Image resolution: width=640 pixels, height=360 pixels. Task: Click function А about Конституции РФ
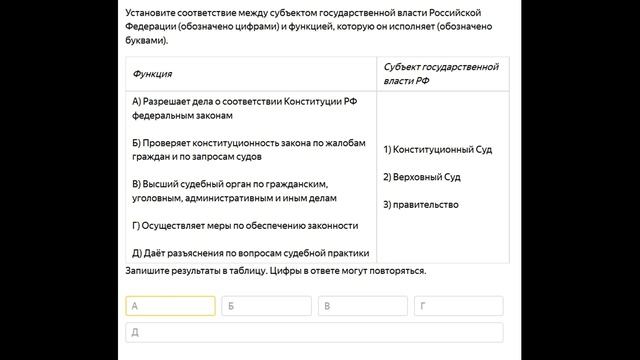(244, 109)
